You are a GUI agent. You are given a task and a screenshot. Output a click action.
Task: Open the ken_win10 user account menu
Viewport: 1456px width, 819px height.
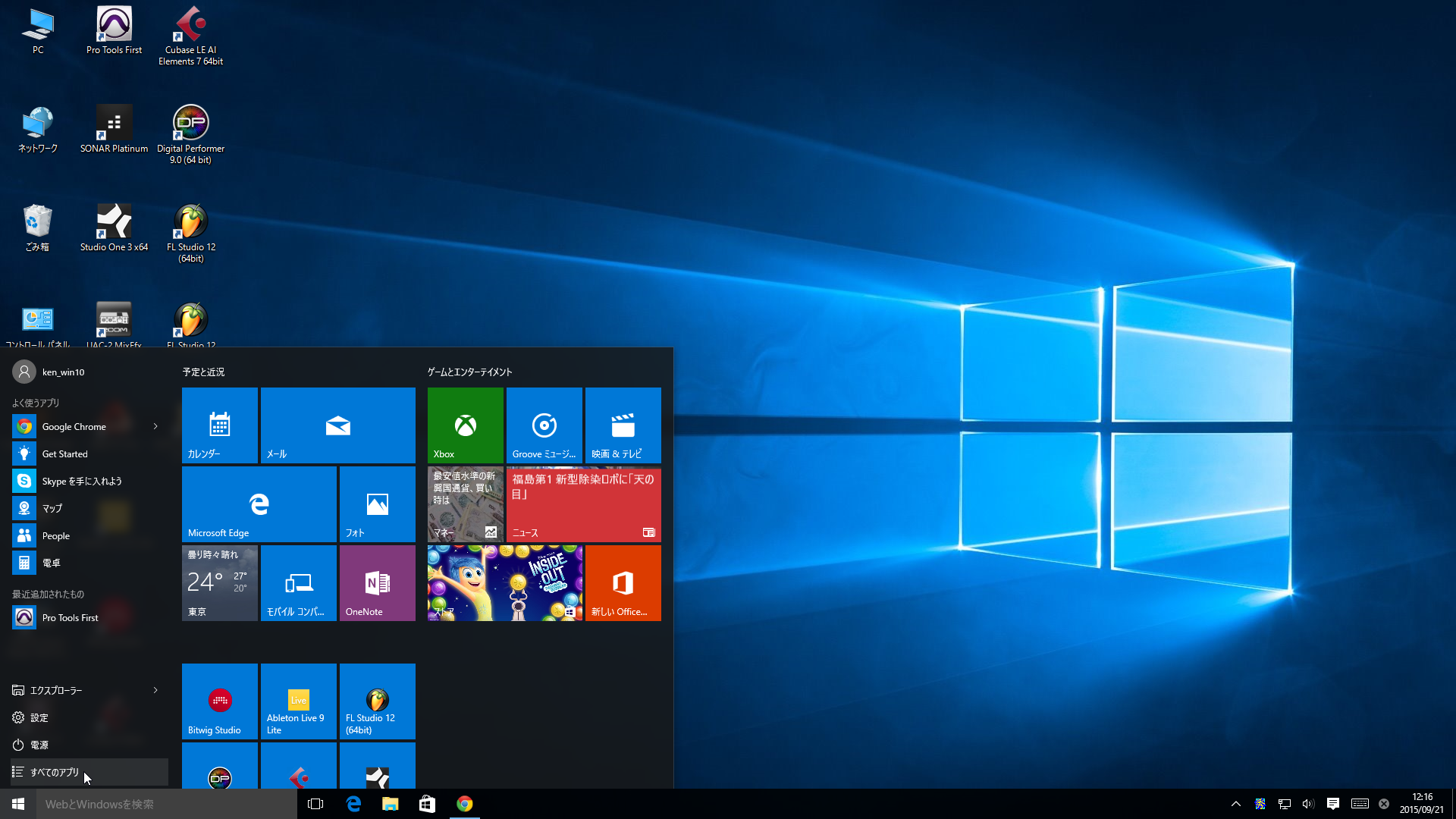[x=49, y=372]
